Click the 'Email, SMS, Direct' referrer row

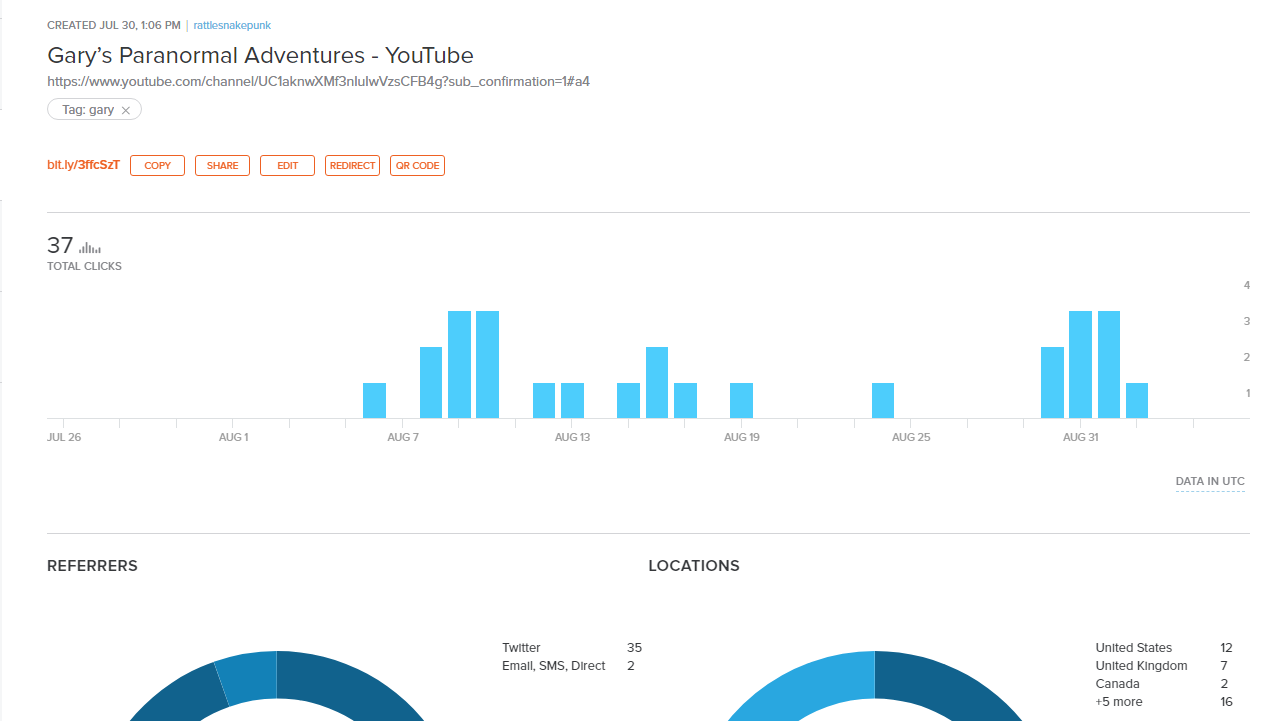coord(572,666)
